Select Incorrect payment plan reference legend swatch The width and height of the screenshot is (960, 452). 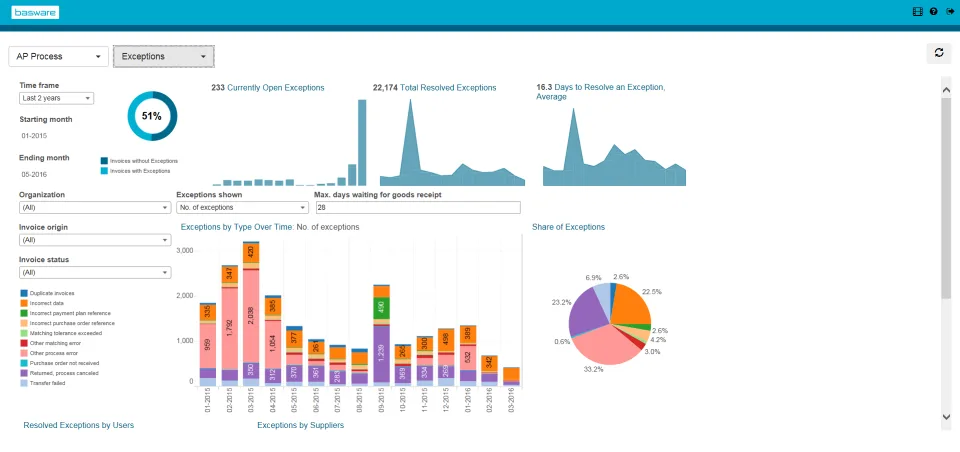tap(24, 313)
